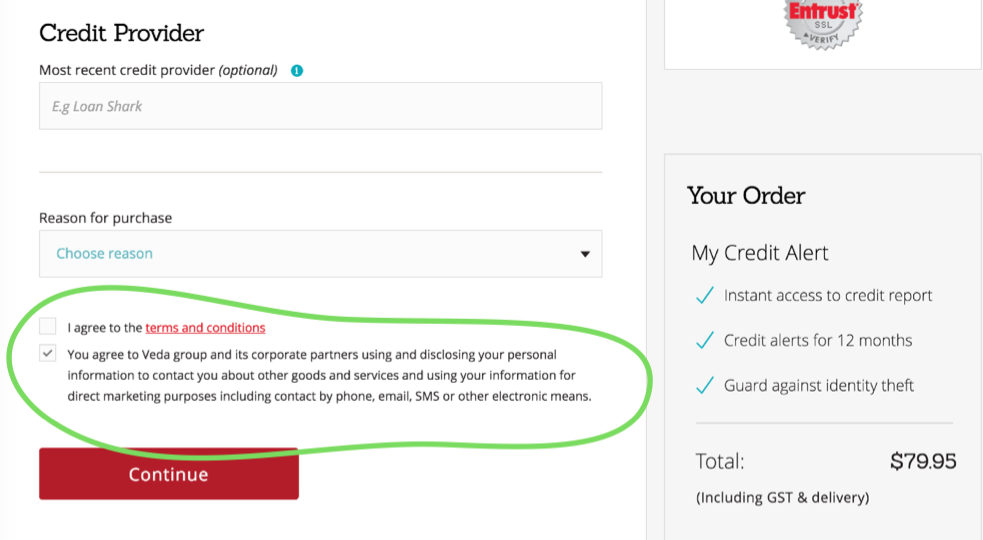
Task: Select the My Credit Alert product title
Action: point(760,253)
